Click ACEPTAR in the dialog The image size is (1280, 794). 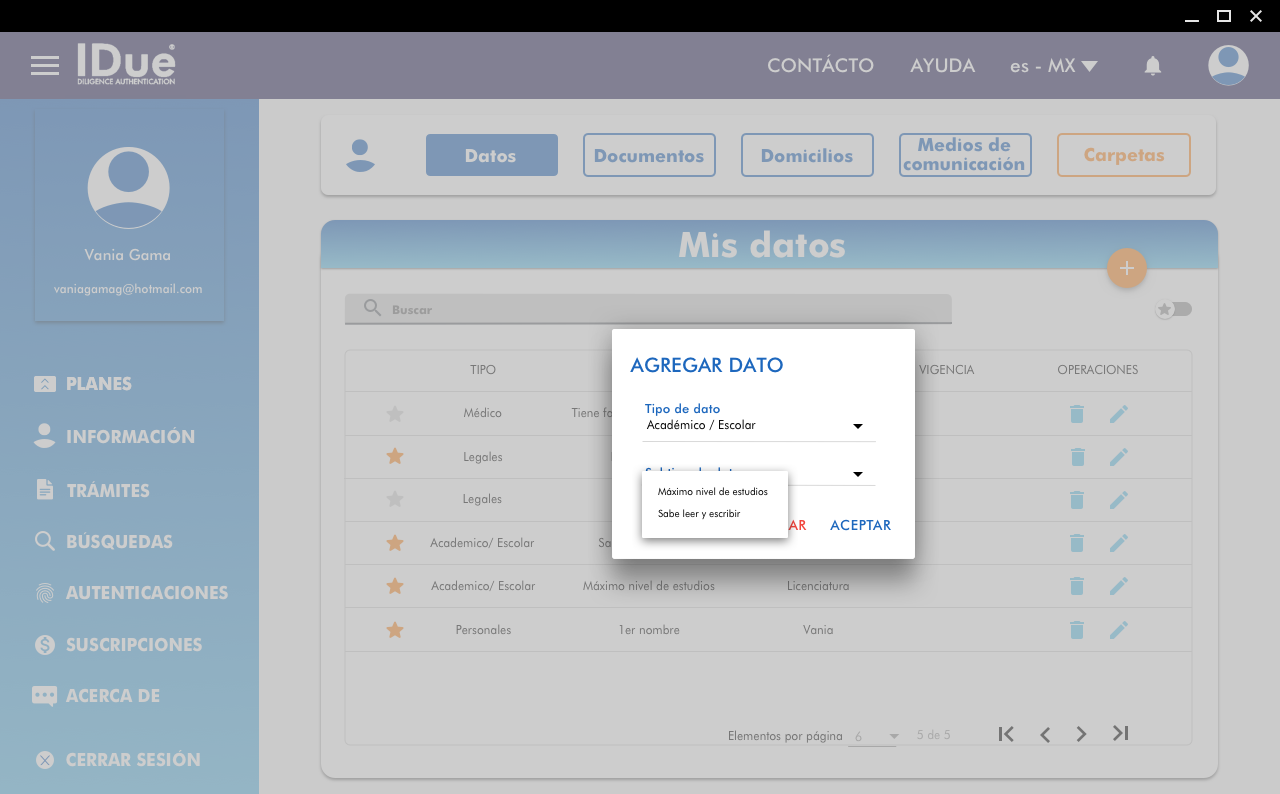[x=860, y=525]
